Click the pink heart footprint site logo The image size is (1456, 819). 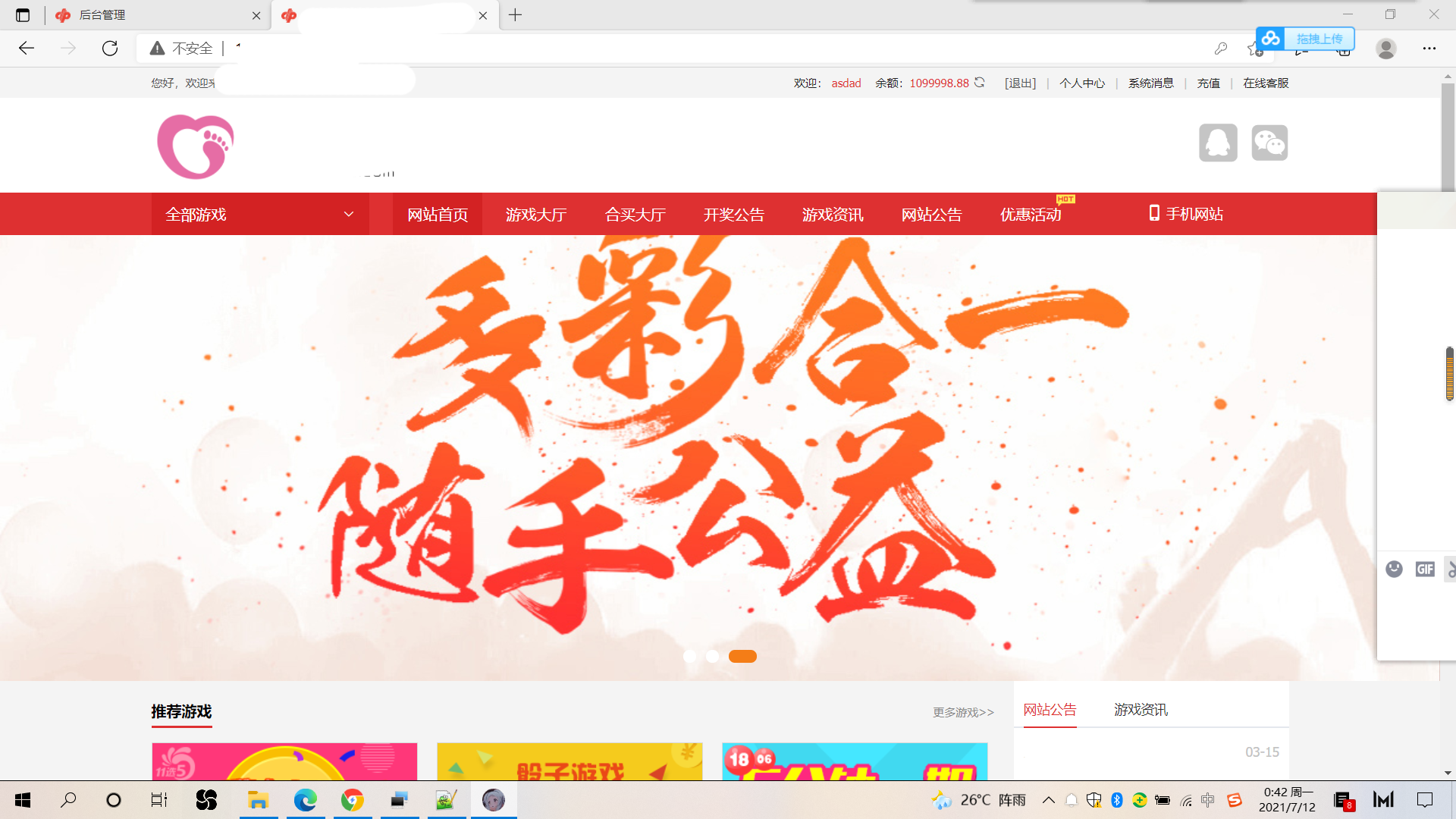(x=196, y=146)
